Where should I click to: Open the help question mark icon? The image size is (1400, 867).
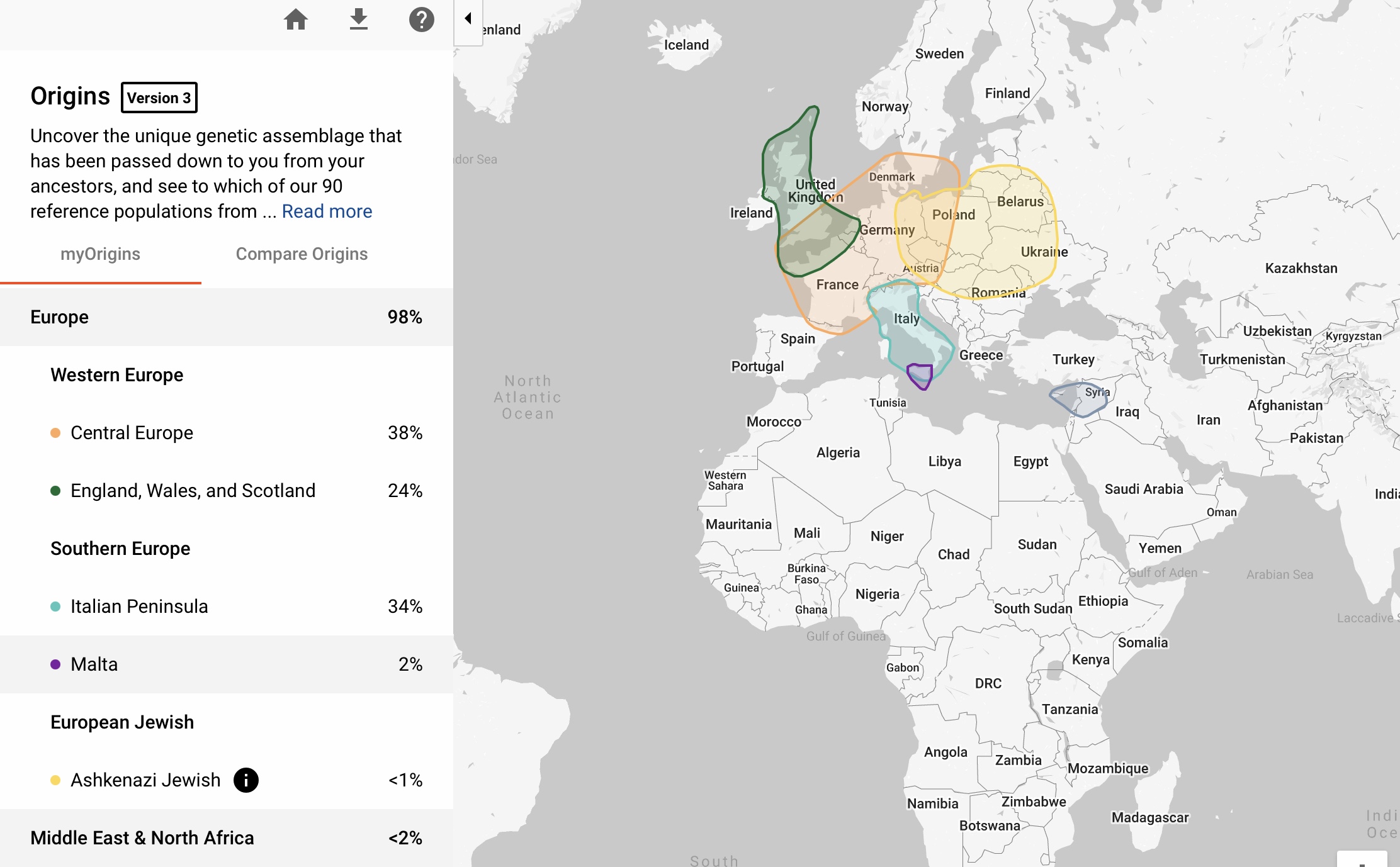click(x=421, y=20)
